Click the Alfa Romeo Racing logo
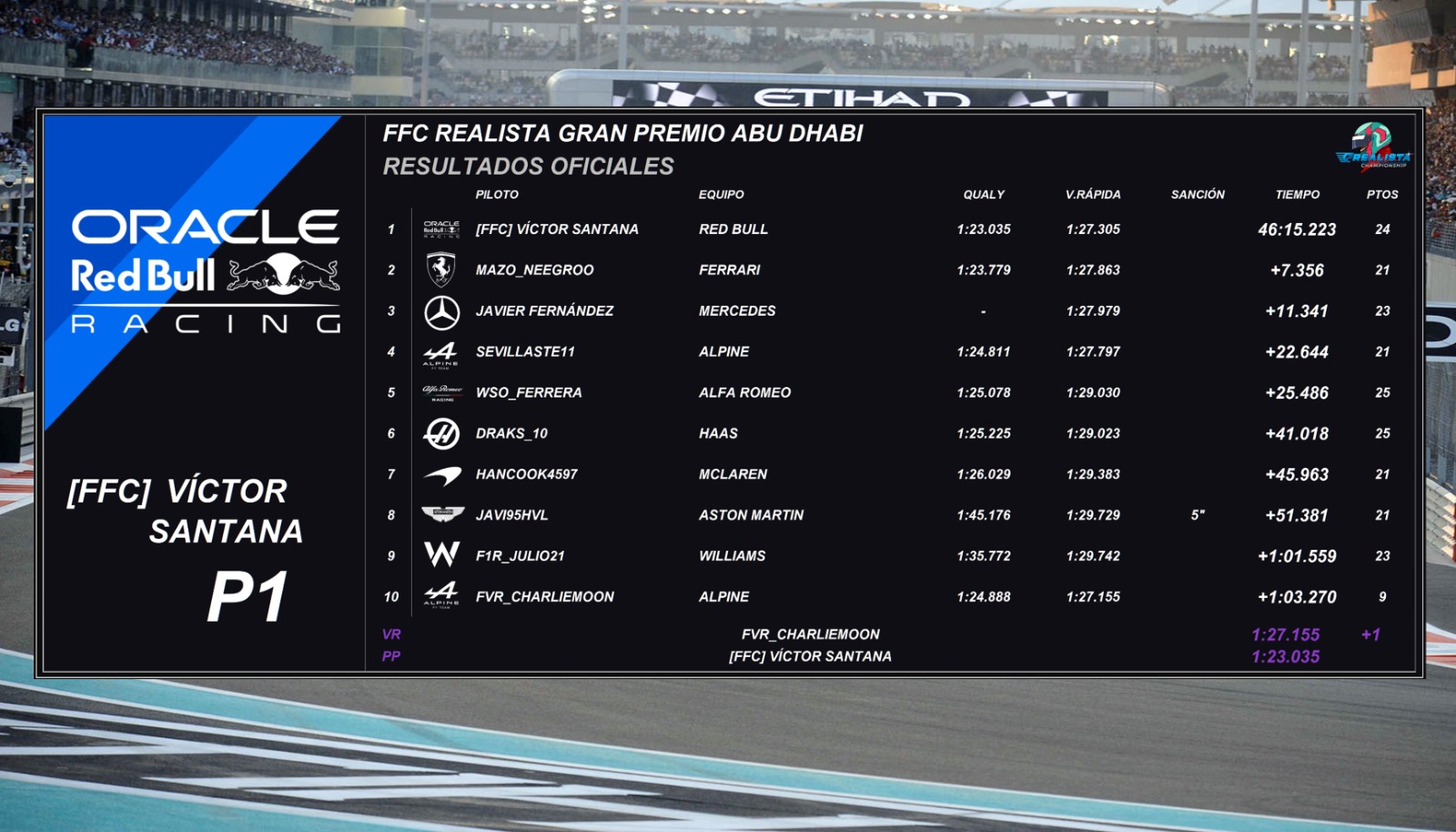This screenshot has height=832, width=1456. pyautogui.click(x=442, y=392)
